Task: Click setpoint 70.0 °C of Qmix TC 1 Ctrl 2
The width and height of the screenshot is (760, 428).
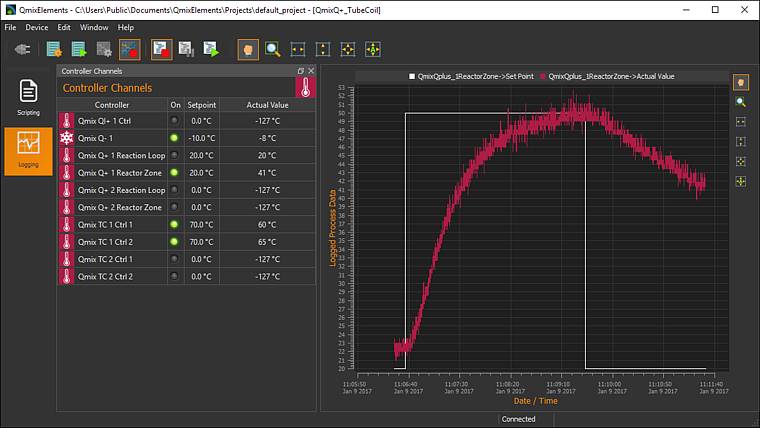Action: coord(202,242)
